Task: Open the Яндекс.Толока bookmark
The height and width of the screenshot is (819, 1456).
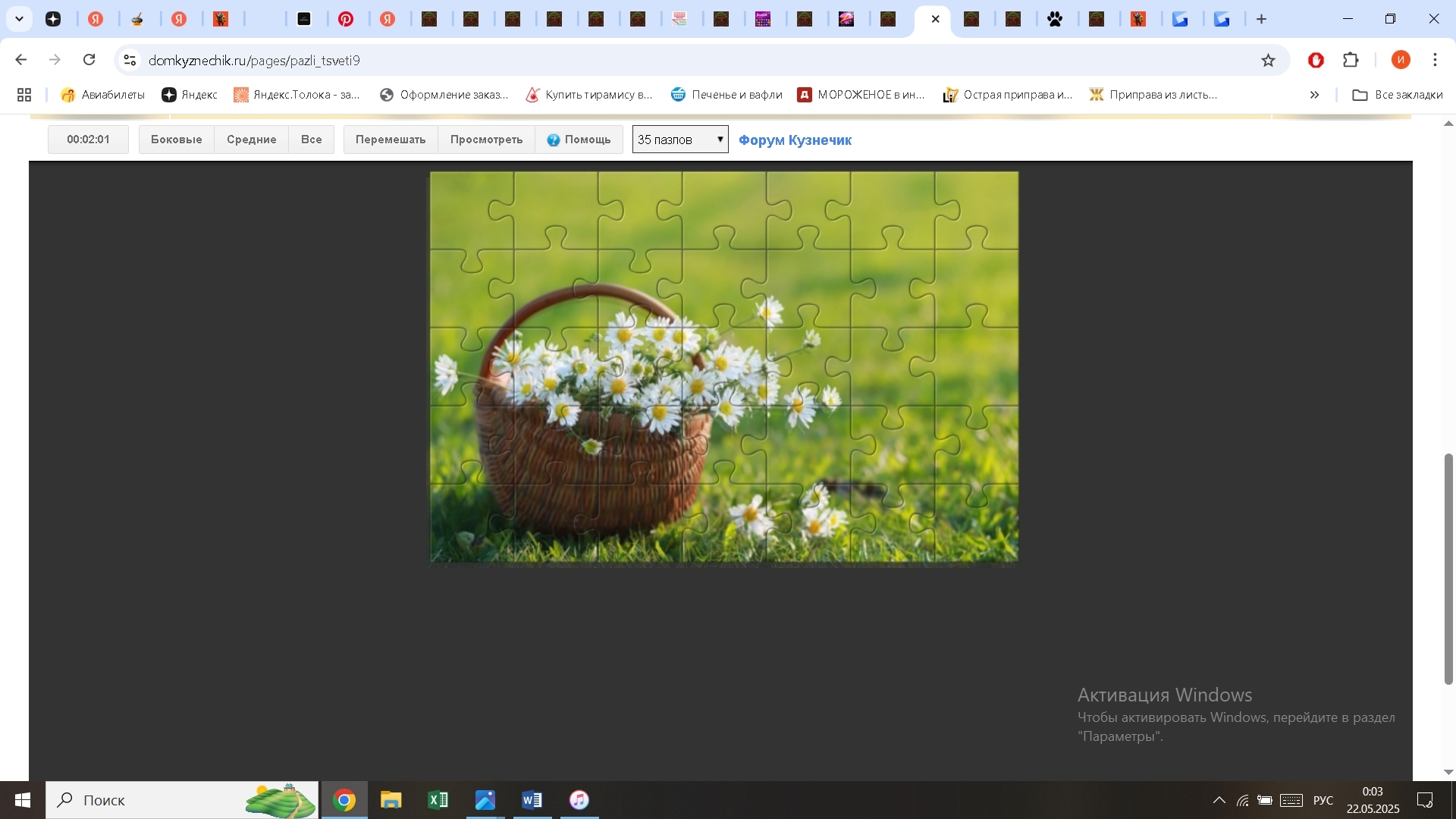Action: (297, 95)
